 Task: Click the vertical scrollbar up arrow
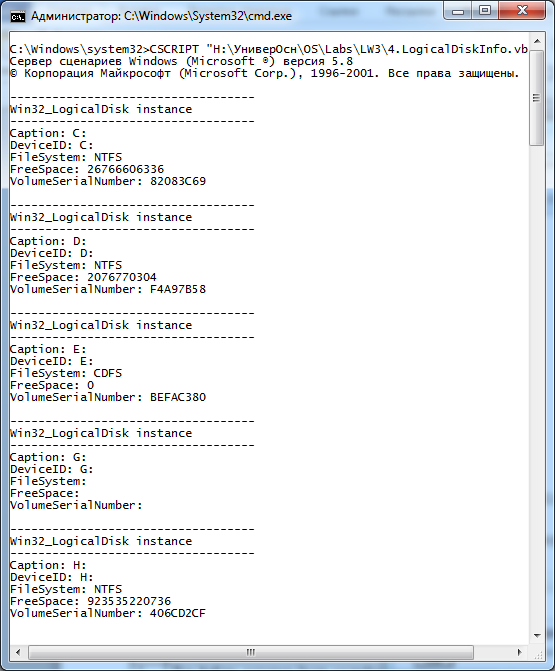tap(537, 42)
